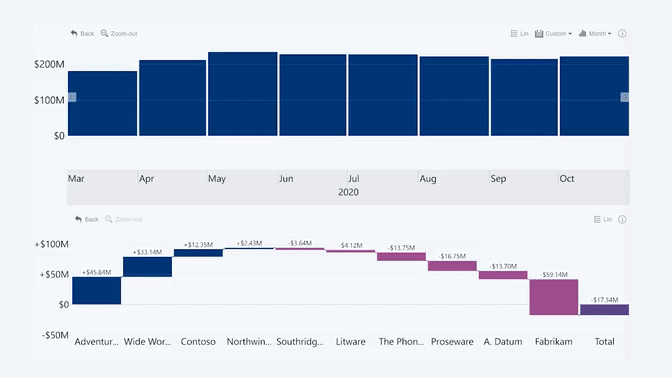The image size is (672, 378).
Task: Open the Month display unit dropdown
Action: point(595,33)
